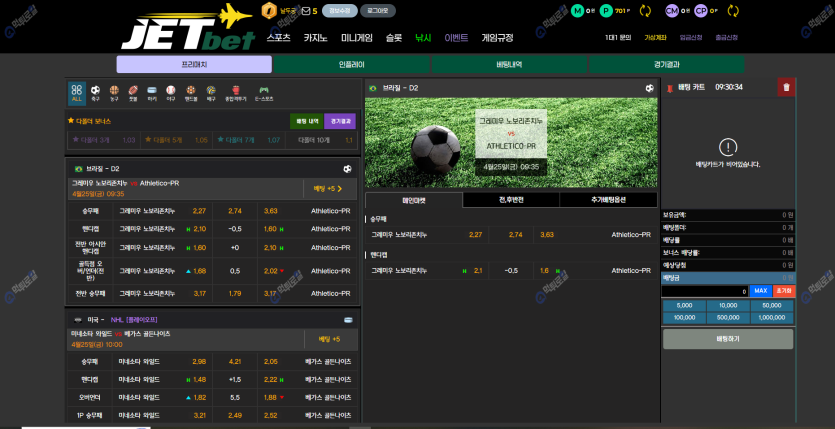The height and width of the screenshot is (429, 835).
Task: Clear bet slip with red trash icon
Action: (x=786, y=87)
